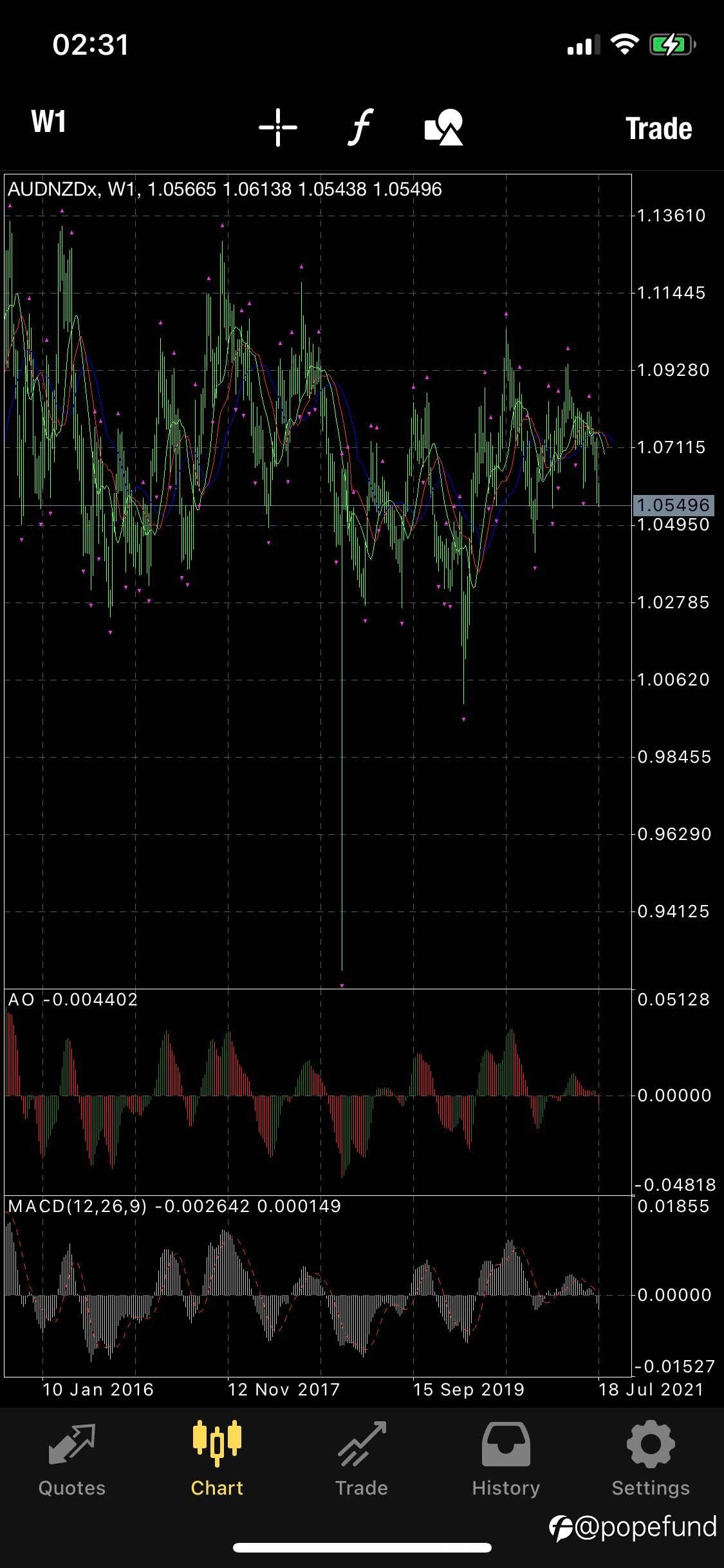The width and height of the screenshot is (724, 1568).
Task: Tap the Trade button in top bar
Action: 659,128
